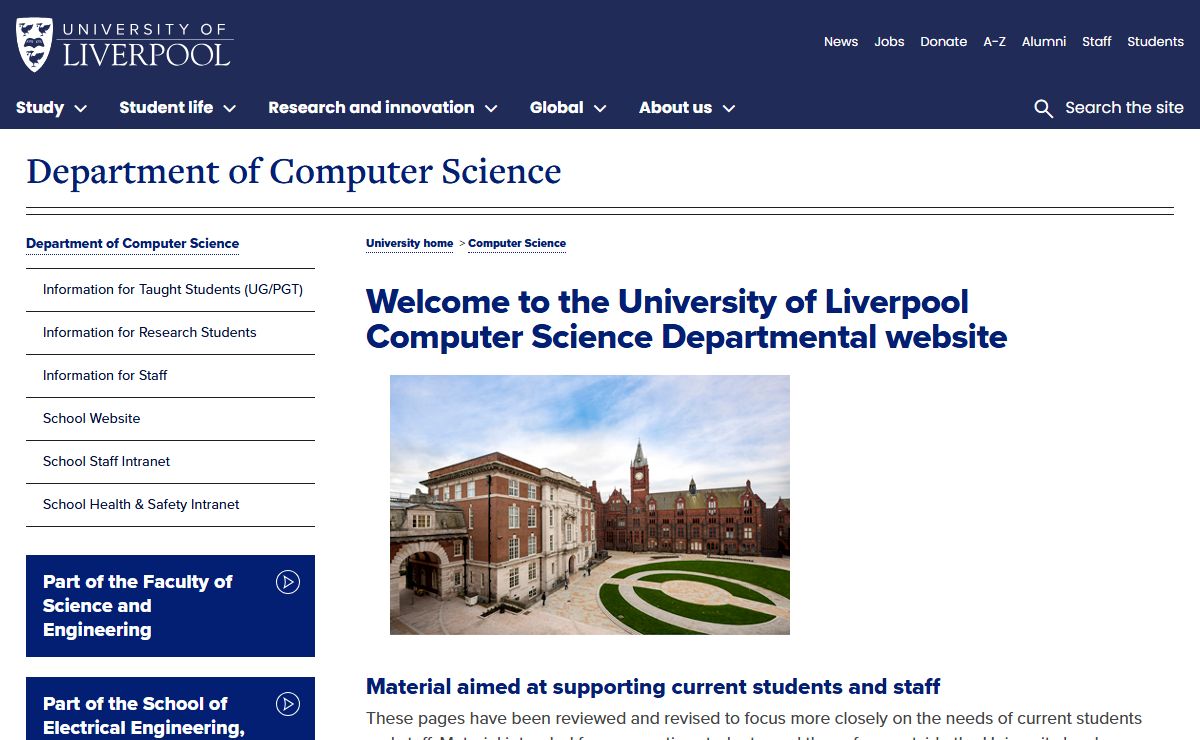Click the Material aimed at supporting current students heading

tap(653, 687)
